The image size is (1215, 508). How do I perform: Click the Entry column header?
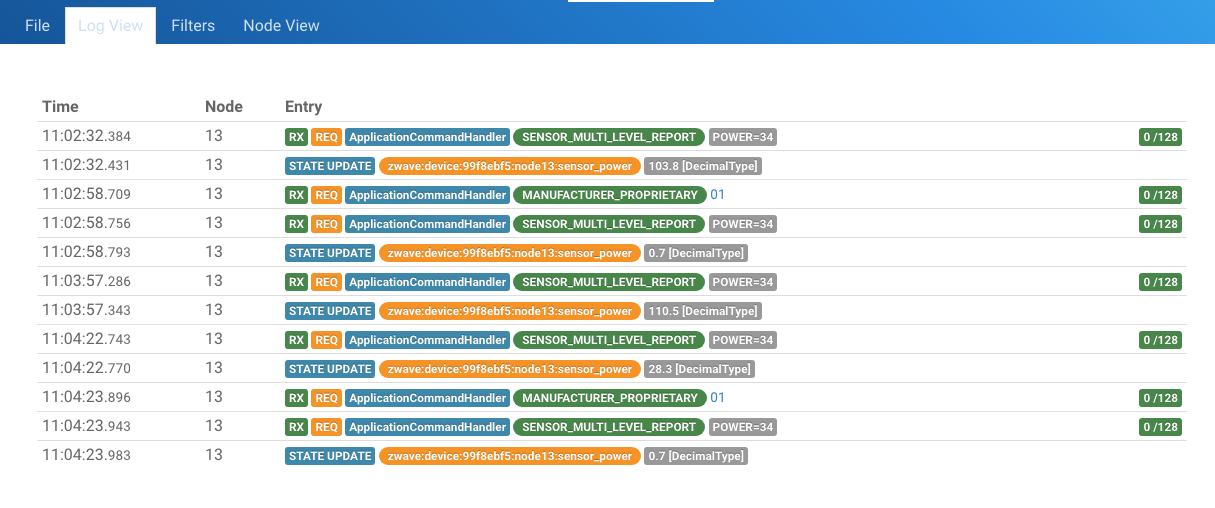click(303, 106)
